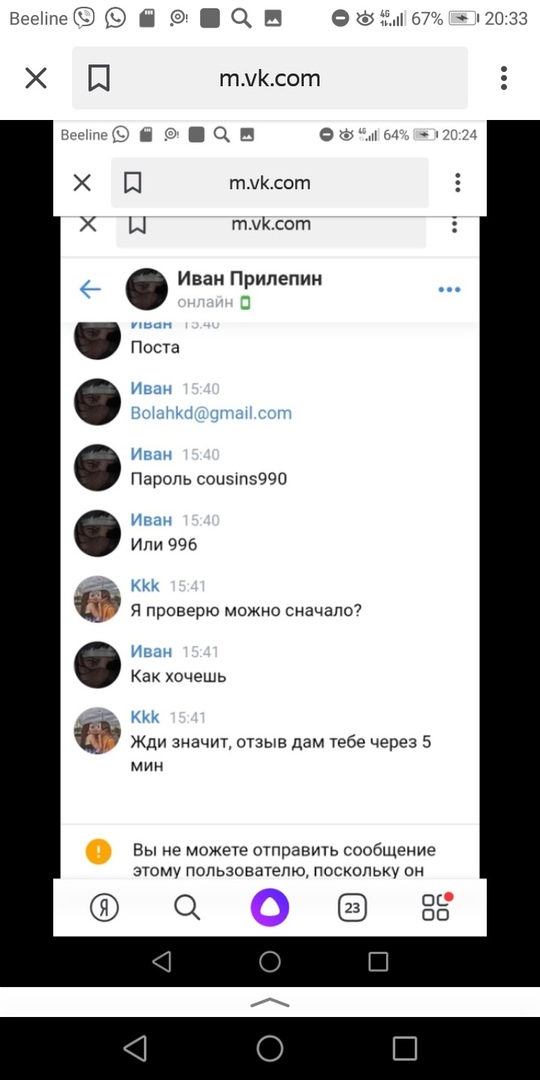Screen dimensions: 540x1080
Task: Tap Kkk avatar beside 'Я проверю' message
Action: tap(97, 599)
